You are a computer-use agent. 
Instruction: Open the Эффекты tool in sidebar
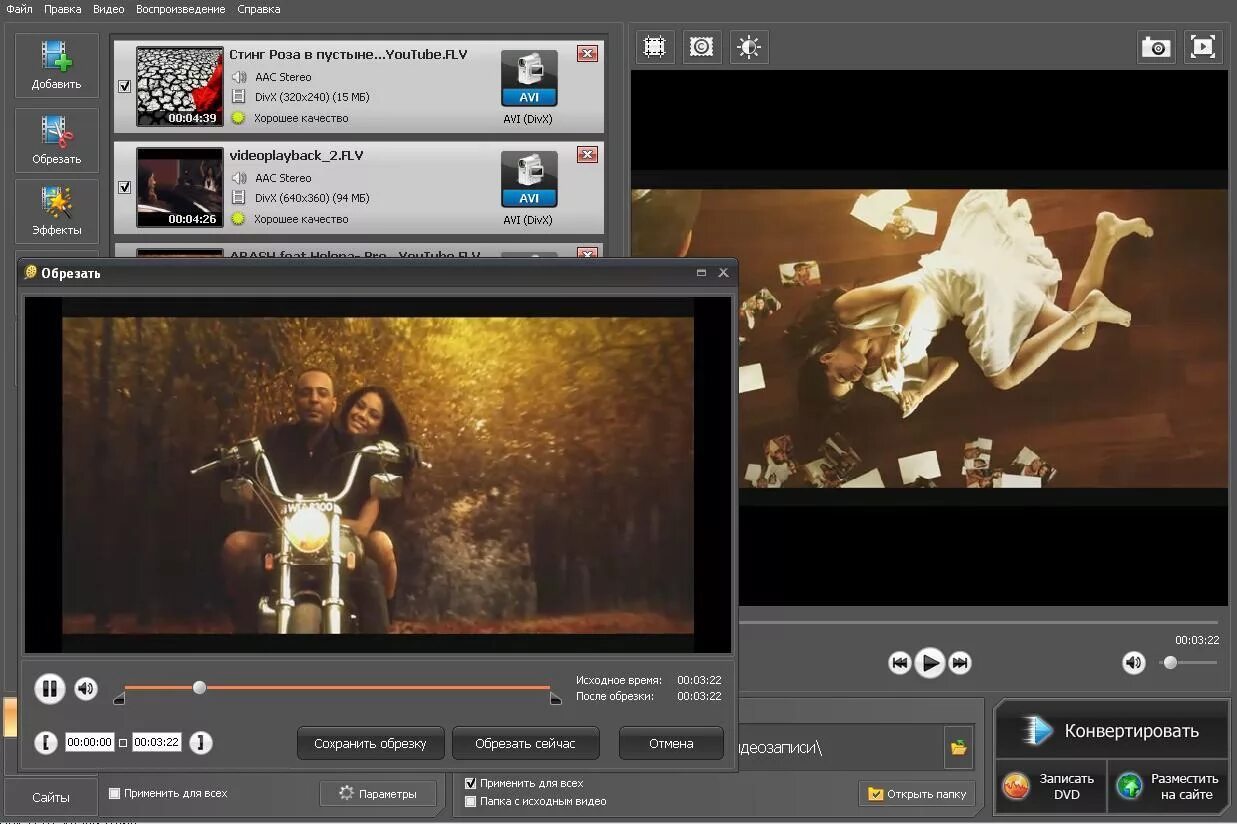point(57,211)
